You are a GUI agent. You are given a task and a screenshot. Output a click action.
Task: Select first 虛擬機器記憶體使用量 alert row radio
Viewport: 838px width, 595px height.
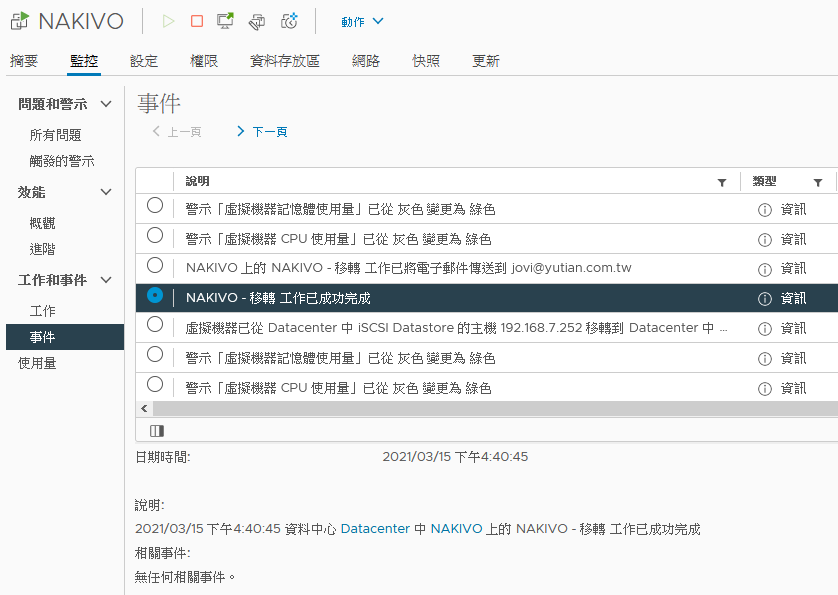[x=155, y=205]
